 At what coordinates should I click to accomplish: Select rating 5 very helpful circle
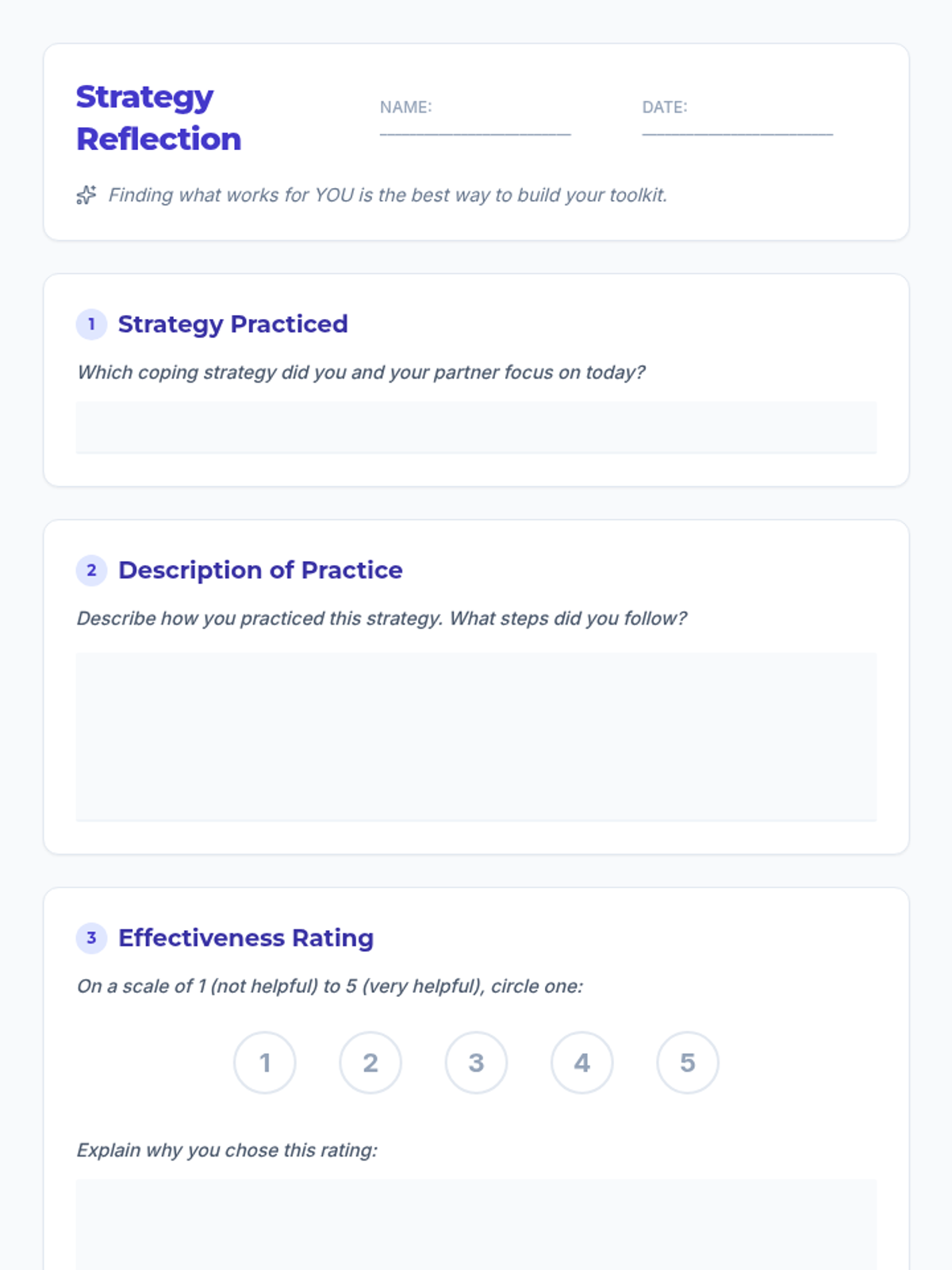(688, 1063)
